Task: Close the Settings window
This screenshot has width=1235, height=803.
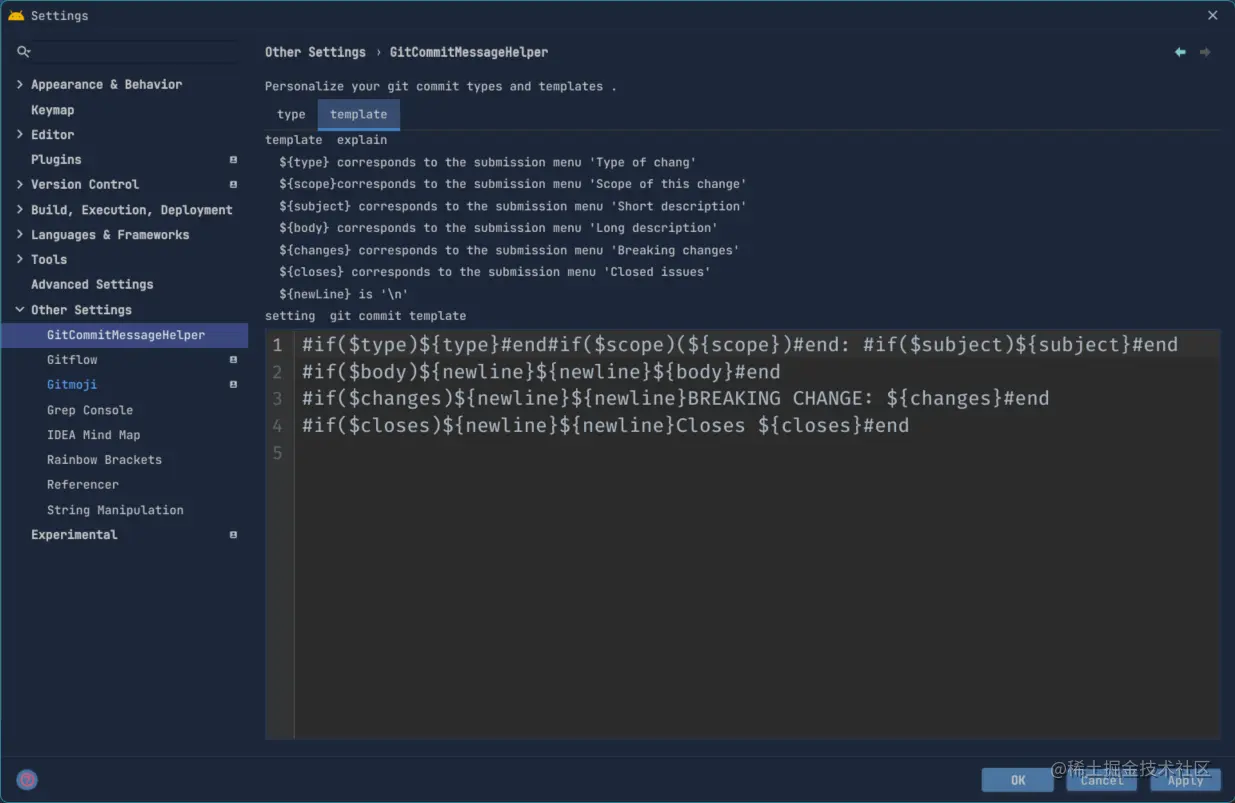Action: pos(1212,15)
